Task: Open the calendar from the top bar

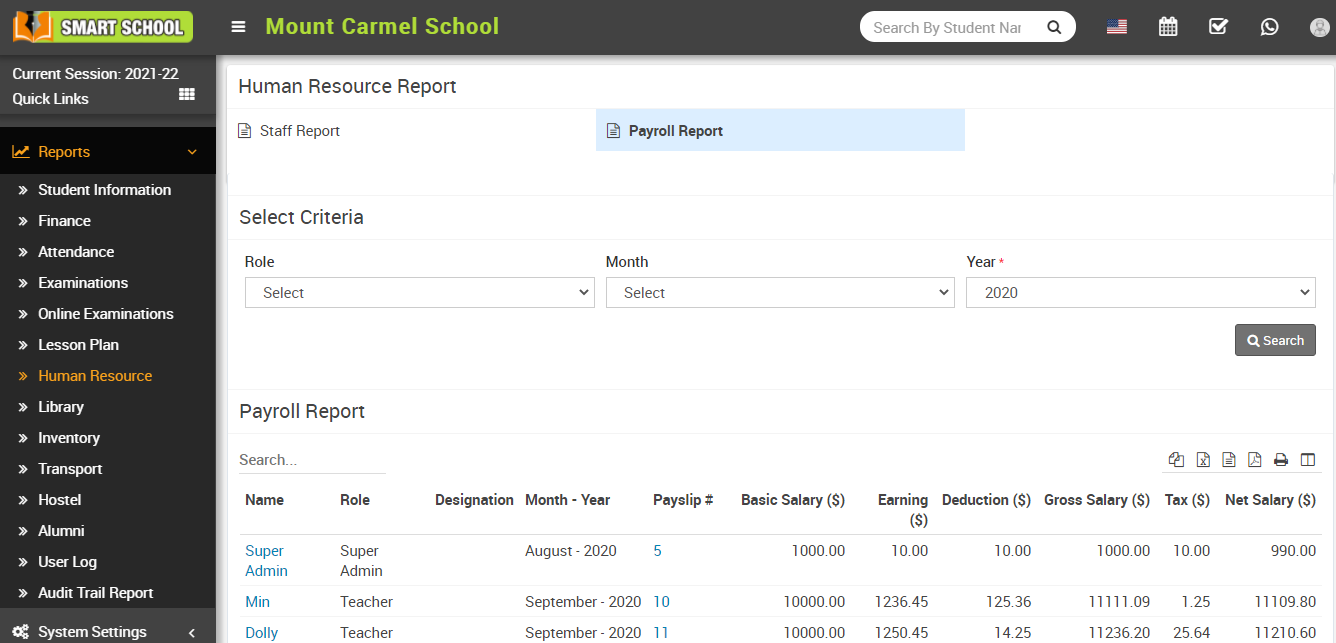Action: click(1168, 26)
